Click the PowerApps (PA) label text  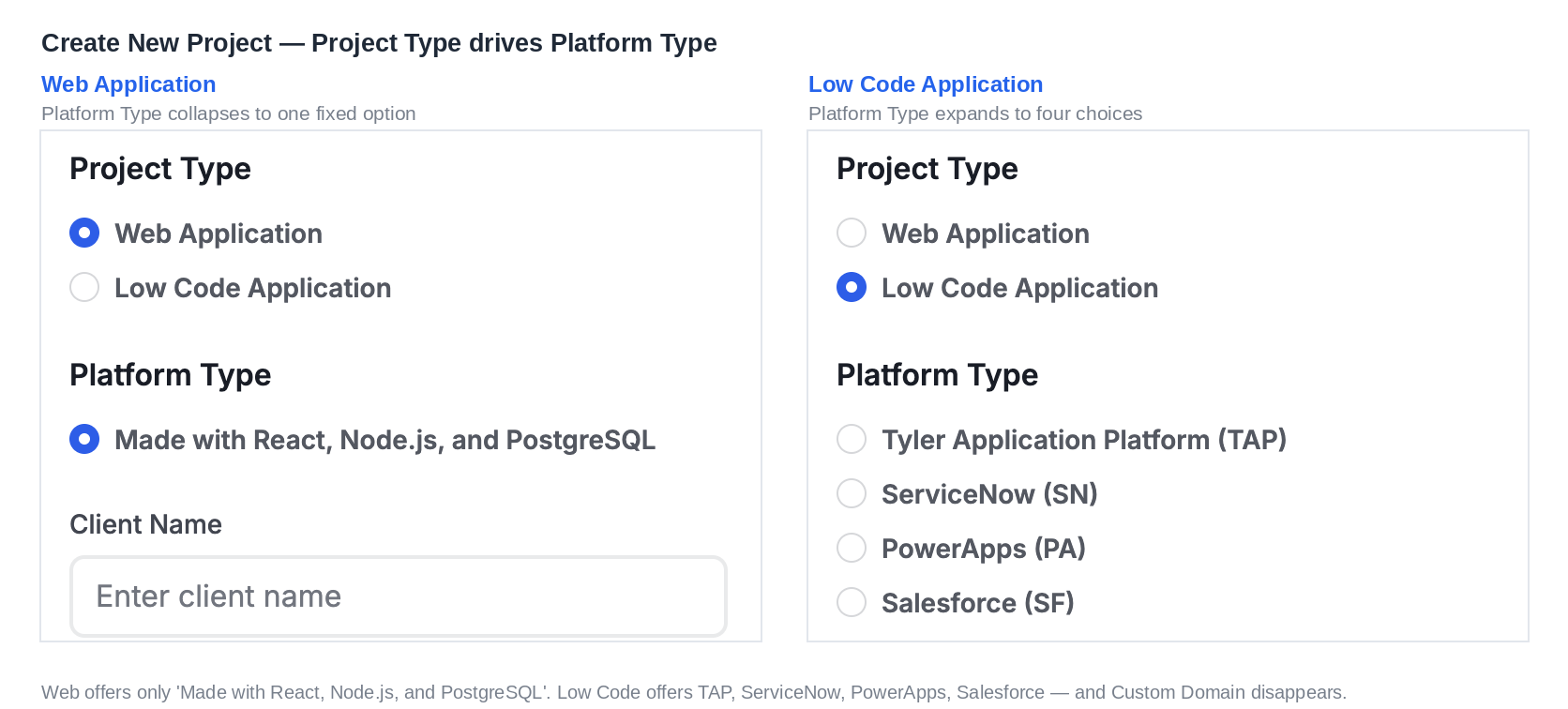pos(984,549)
